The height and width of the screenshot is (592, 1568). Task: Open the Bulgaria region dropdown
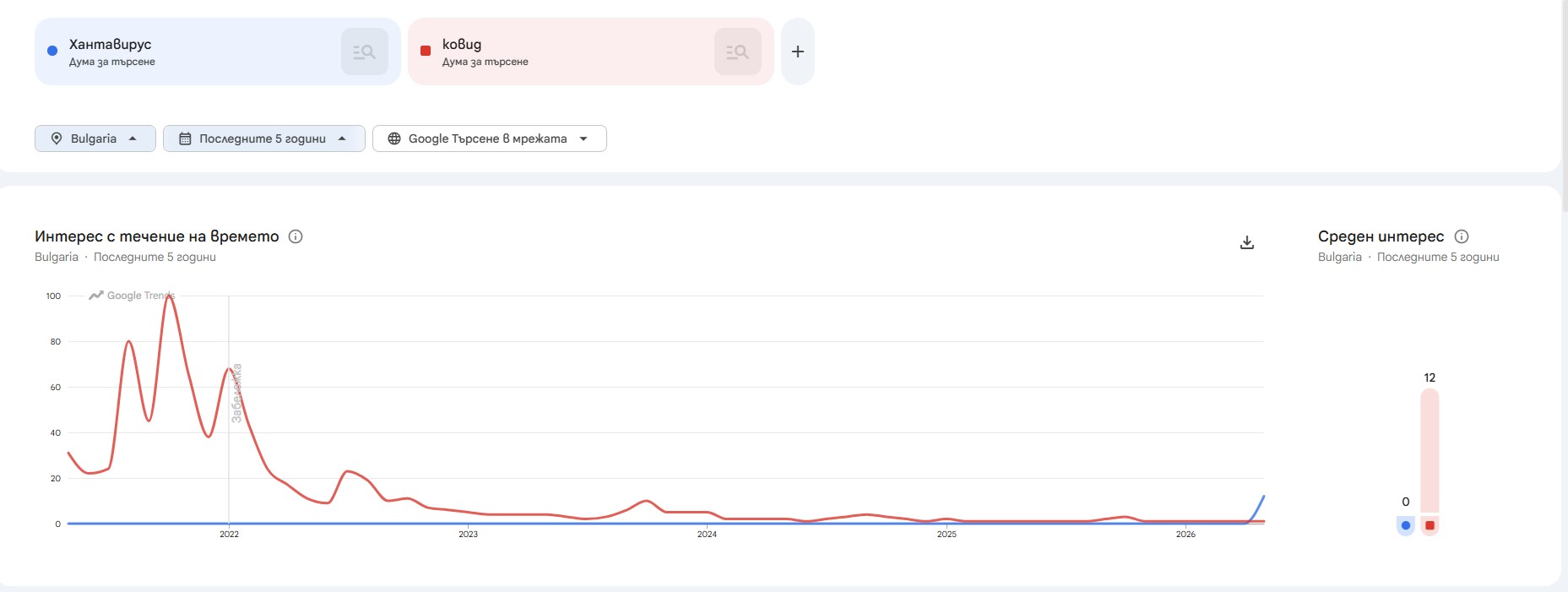[x=95, y=138]
